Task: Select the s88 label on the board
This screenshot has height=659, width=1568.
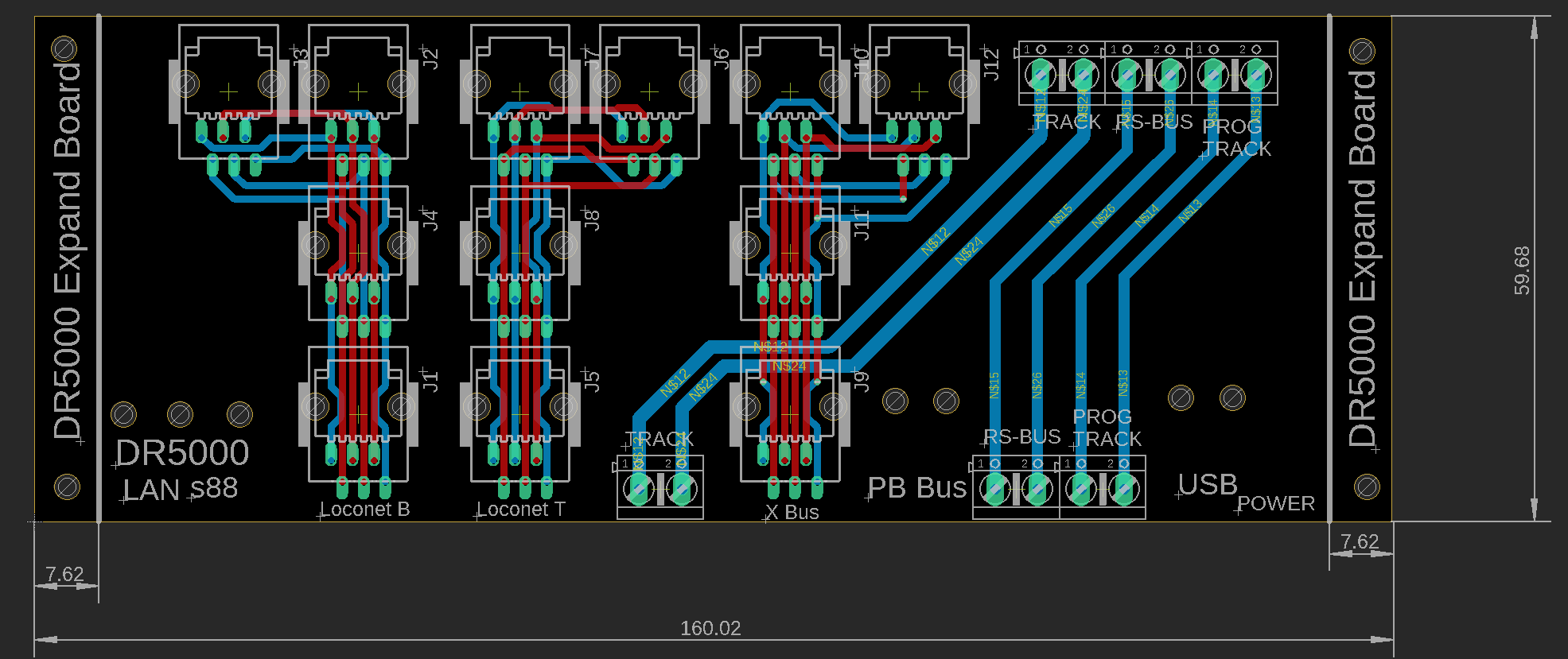Action: 214,487
